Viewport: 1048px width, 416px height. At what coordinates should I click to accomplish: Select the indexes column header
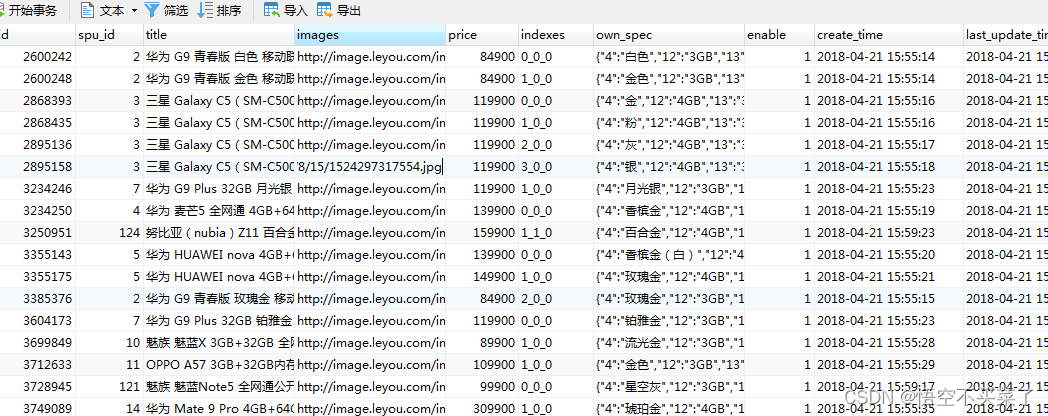click(x=556, y=35)
